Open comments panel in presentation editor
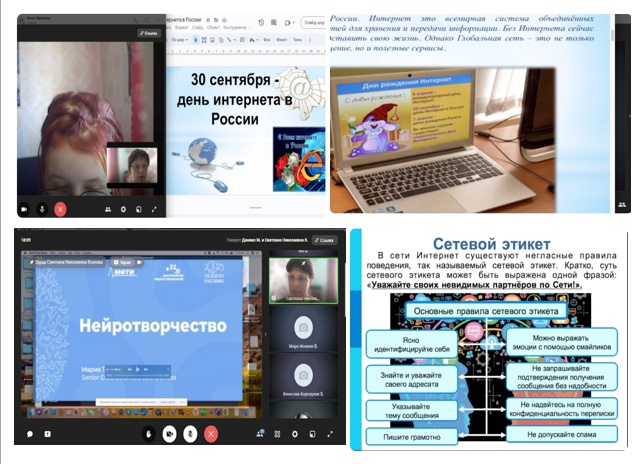The height and width of the screenshot is (464, 635). 274,23
